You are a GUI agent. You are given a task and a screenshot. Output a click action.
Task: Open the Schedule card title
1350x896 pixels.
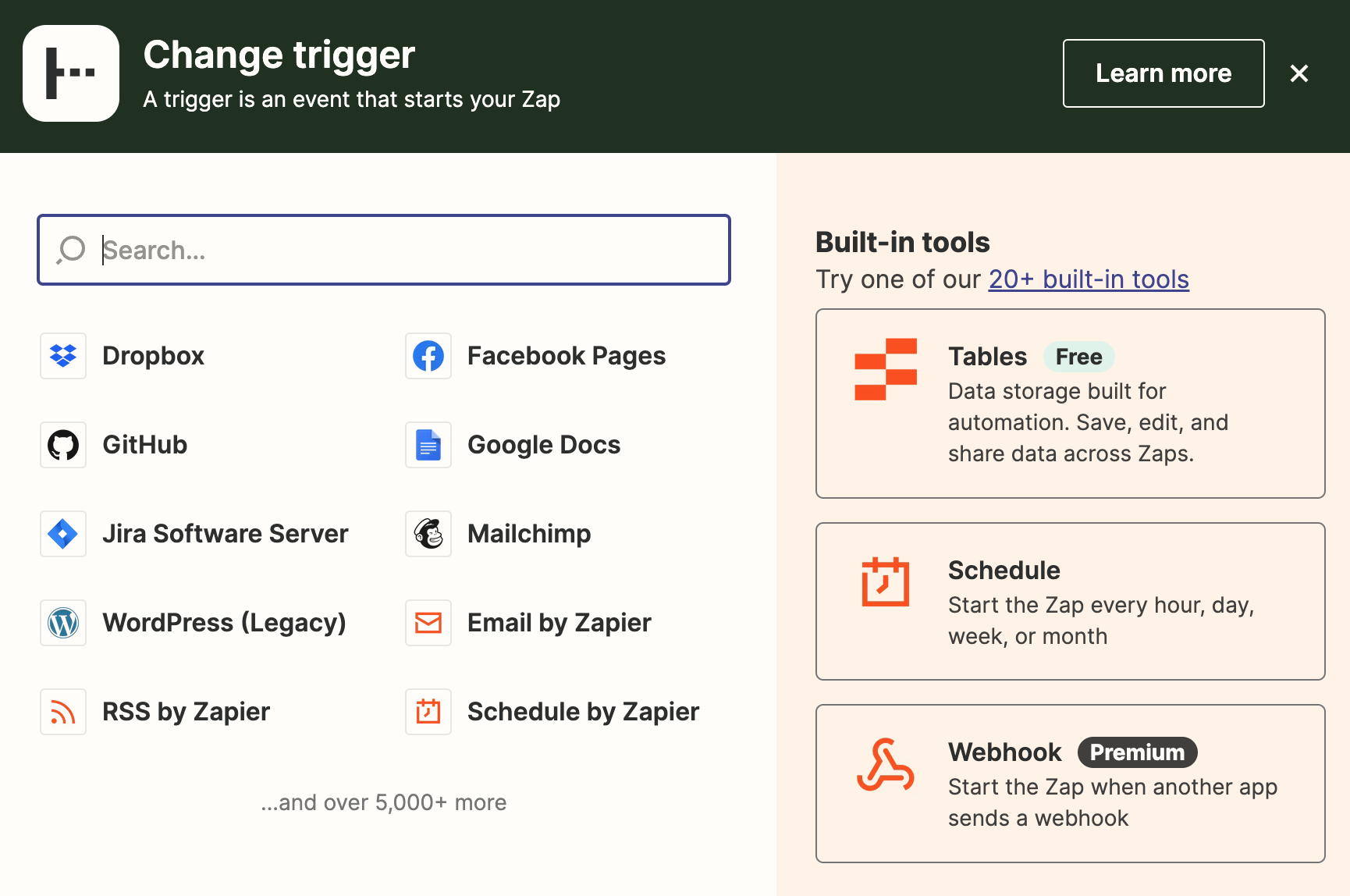pyautogui.click(x=1004, y=571)
